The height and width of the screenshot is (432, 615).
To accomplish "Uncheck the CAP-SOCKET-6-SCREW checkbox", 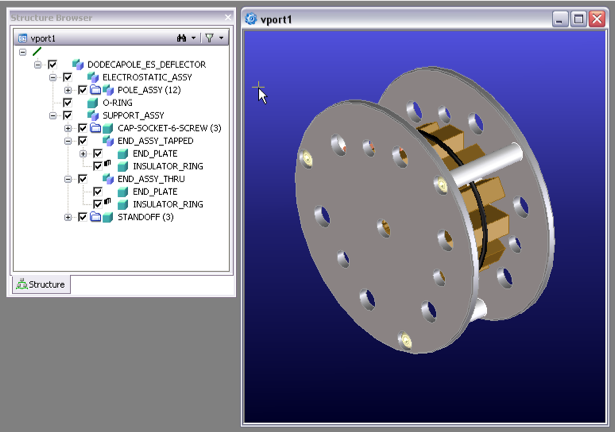I will pos(82,128).
